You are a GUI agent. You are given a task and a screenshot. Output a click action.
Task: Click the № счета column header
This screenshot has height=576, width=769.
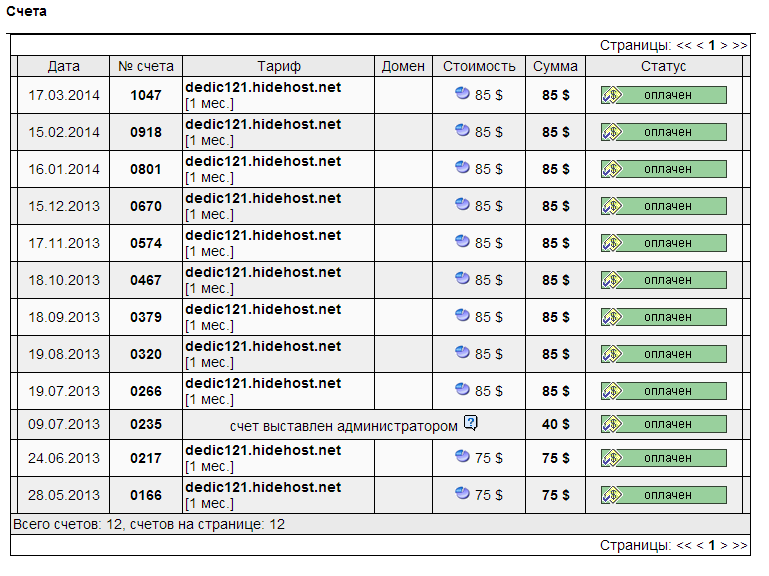tap(146, 66)
